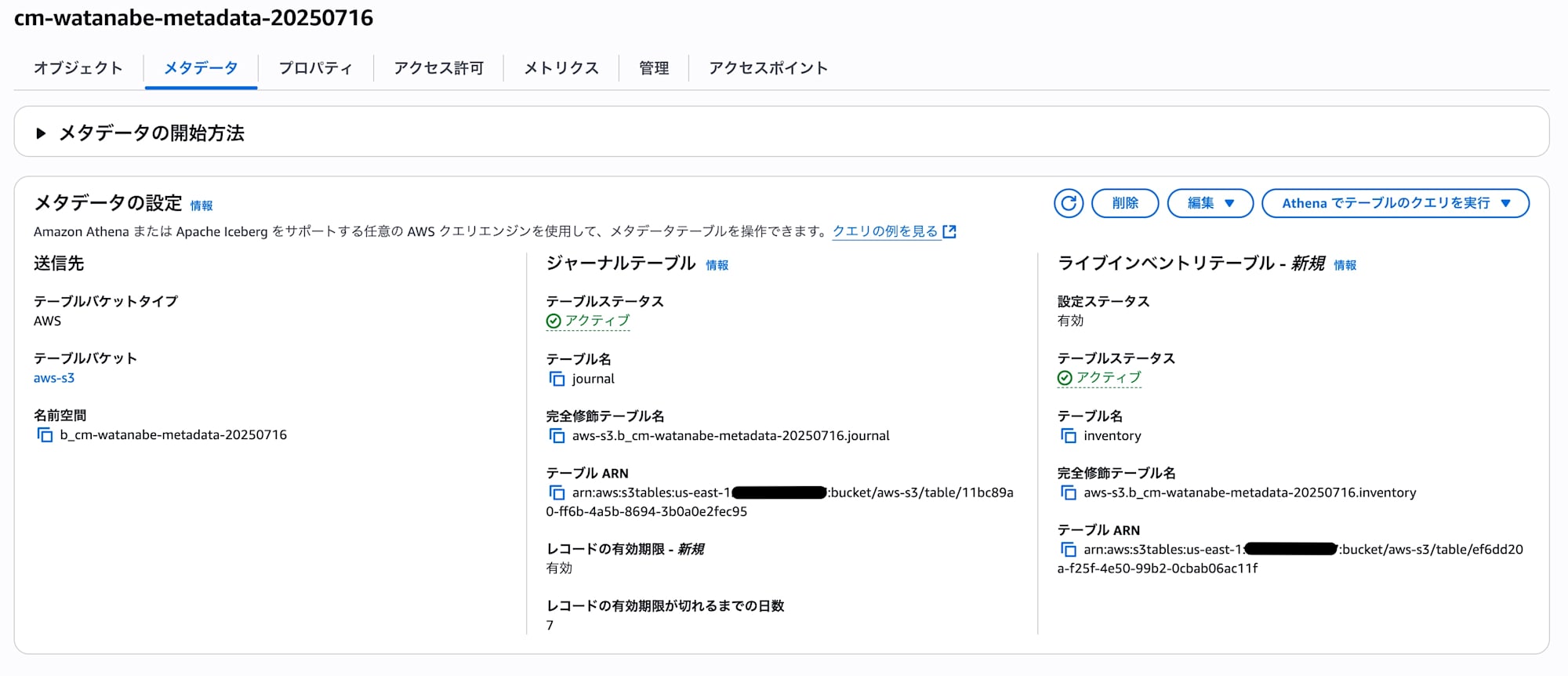
Task: Open the クエリの例を見る link
Action: click(x=885, y=231)
